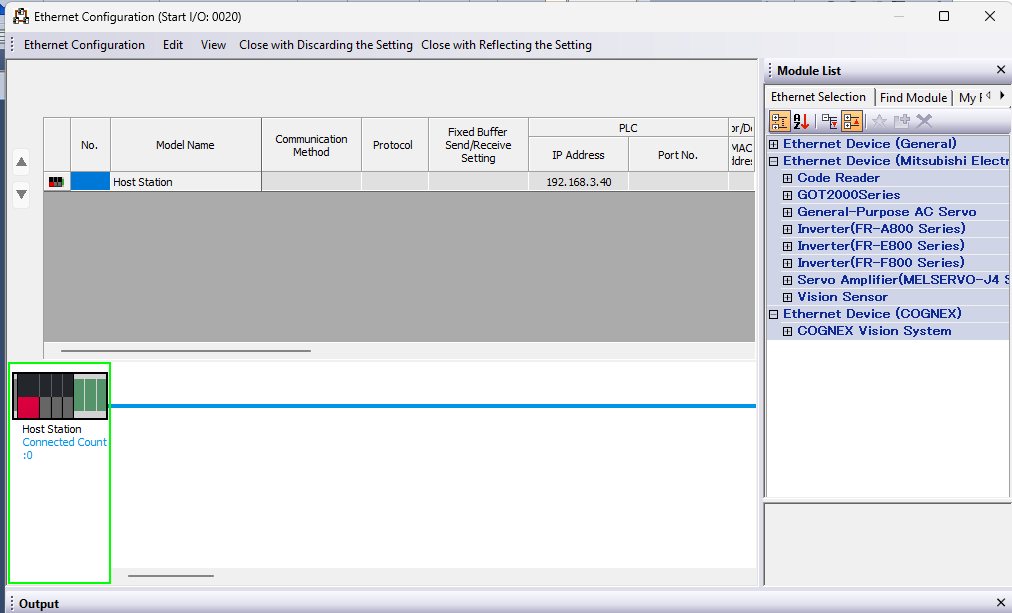Click the move down arrow beside the table
This screenshot has width=1012, height=613.
[21, 193]
